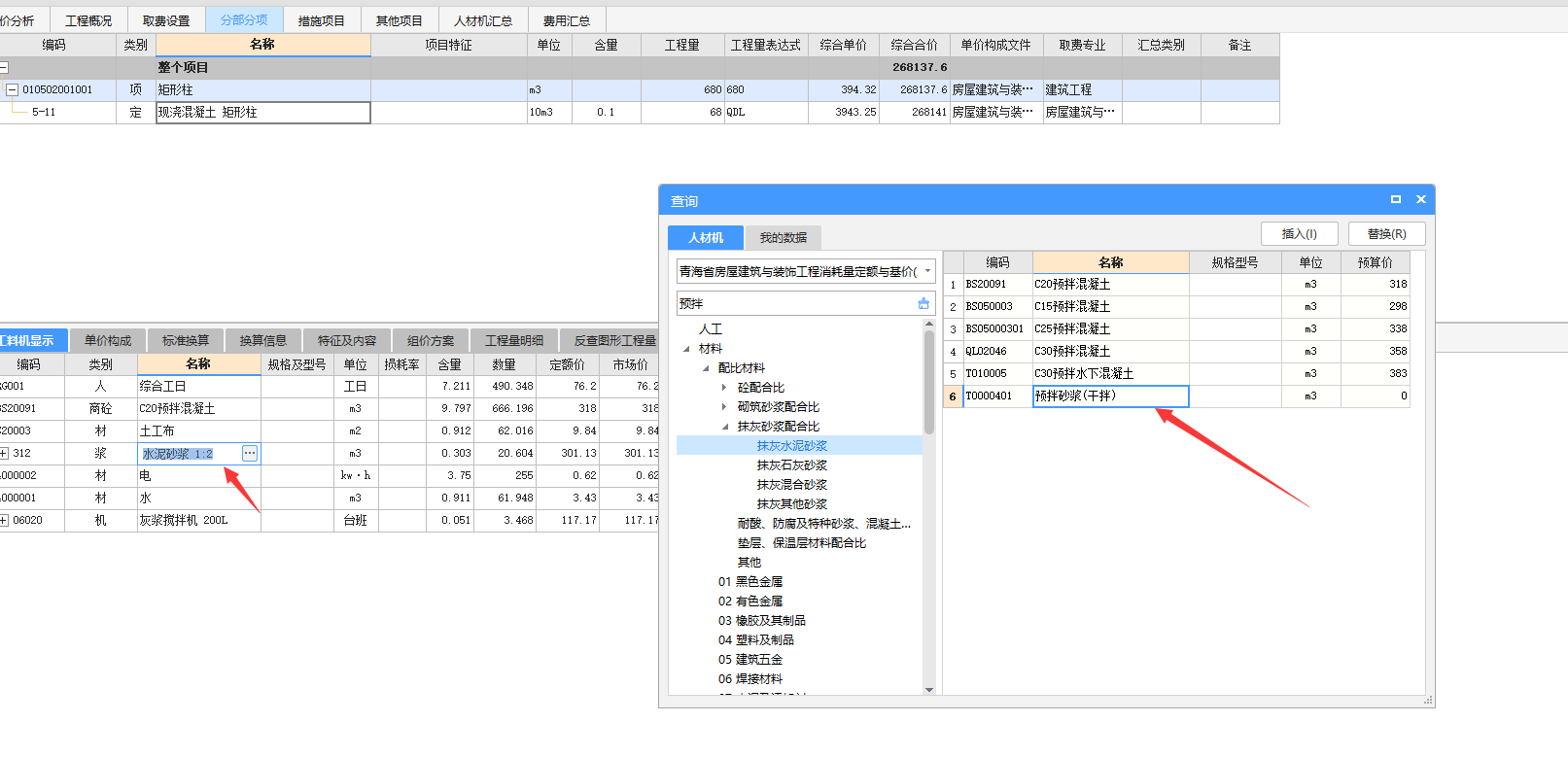Select 人工 in the category tree
Screen dimensions: 1568x757
[x=711, y=329]
